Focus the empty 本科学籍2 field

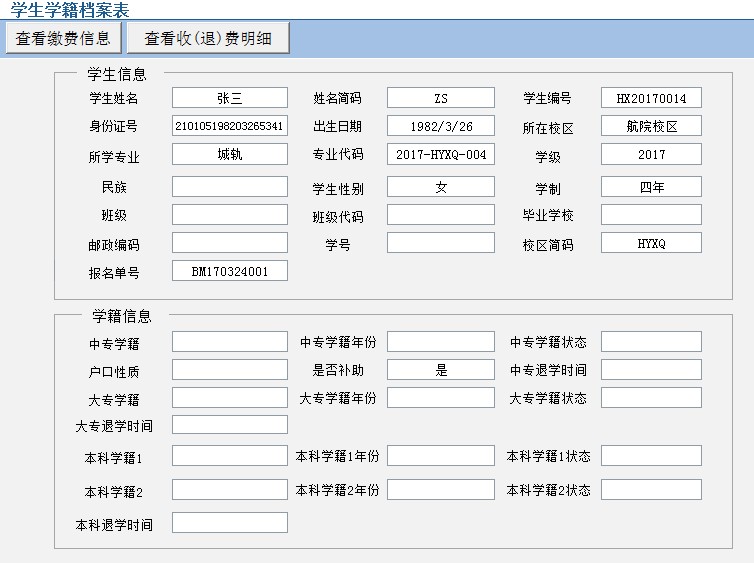tap(230, 490)
